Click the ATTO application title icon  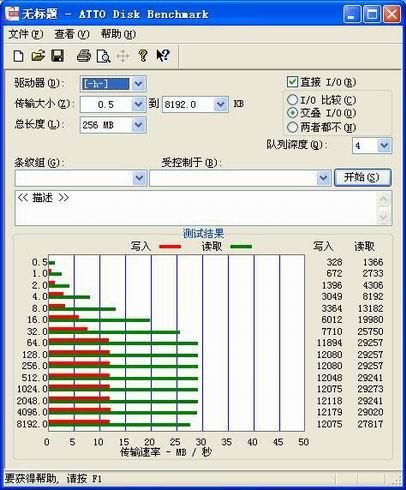[13, 14]
